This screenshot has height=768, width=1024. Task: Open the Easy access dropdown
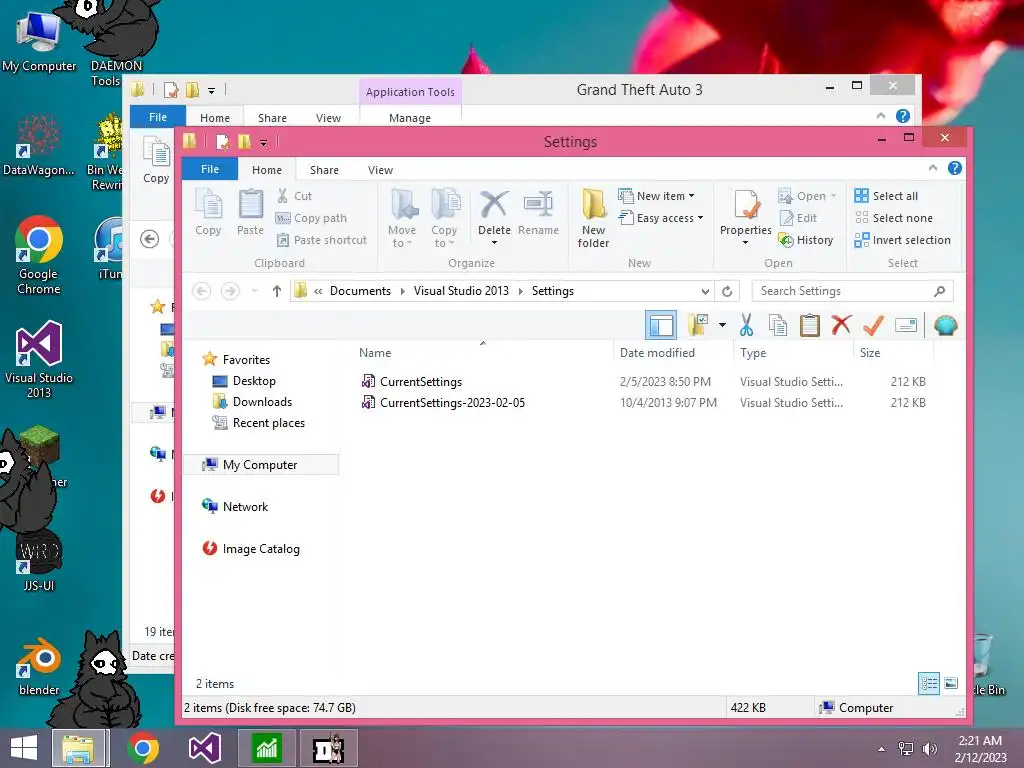pos(661,218)
